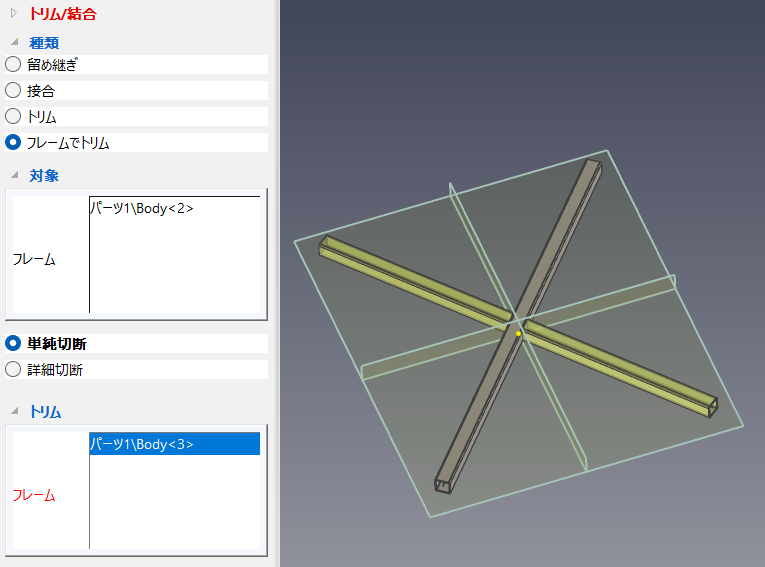This screenshot has height=567, width=765.
Task: Pick the gray square tube's lower end
Action: [442, 484]
